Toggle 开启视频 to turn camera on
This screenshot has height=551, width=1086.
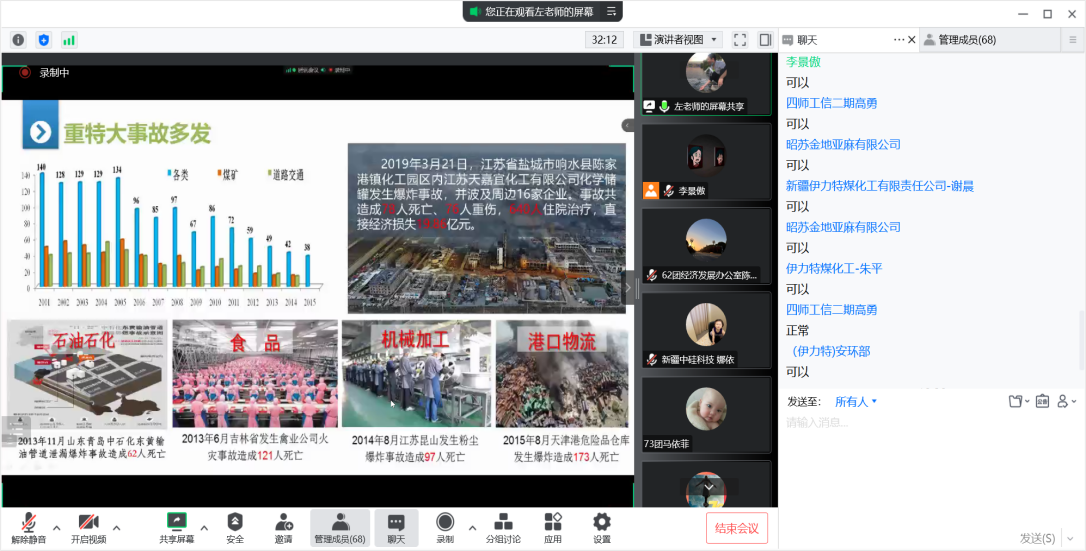pyautogui.click(x=88, y=522)
